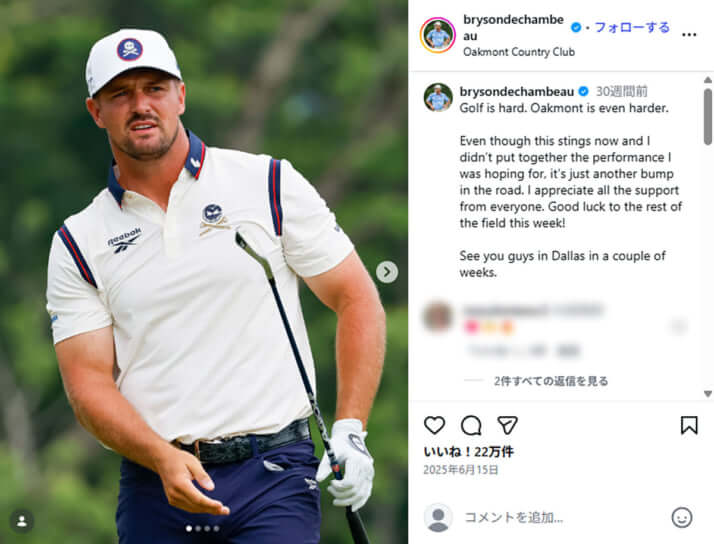The image size is (714, 544).
Task: Open emoji picker smiley icon
Action: [x=682, y=518]
